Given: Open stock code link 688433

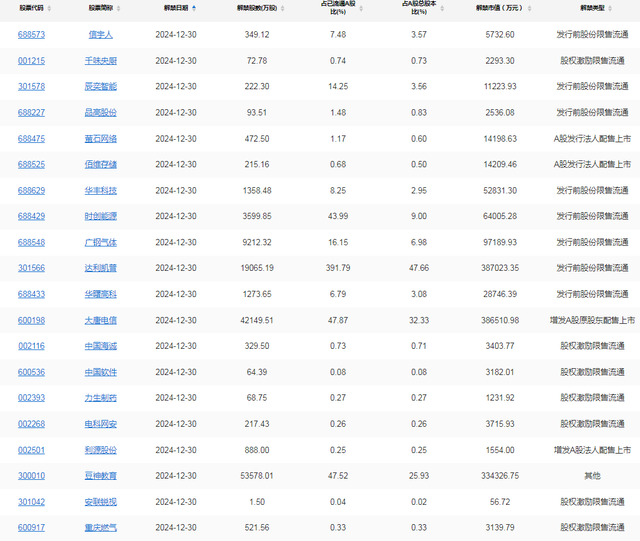Looking at the screenshot, I should [x=31, y=294].
